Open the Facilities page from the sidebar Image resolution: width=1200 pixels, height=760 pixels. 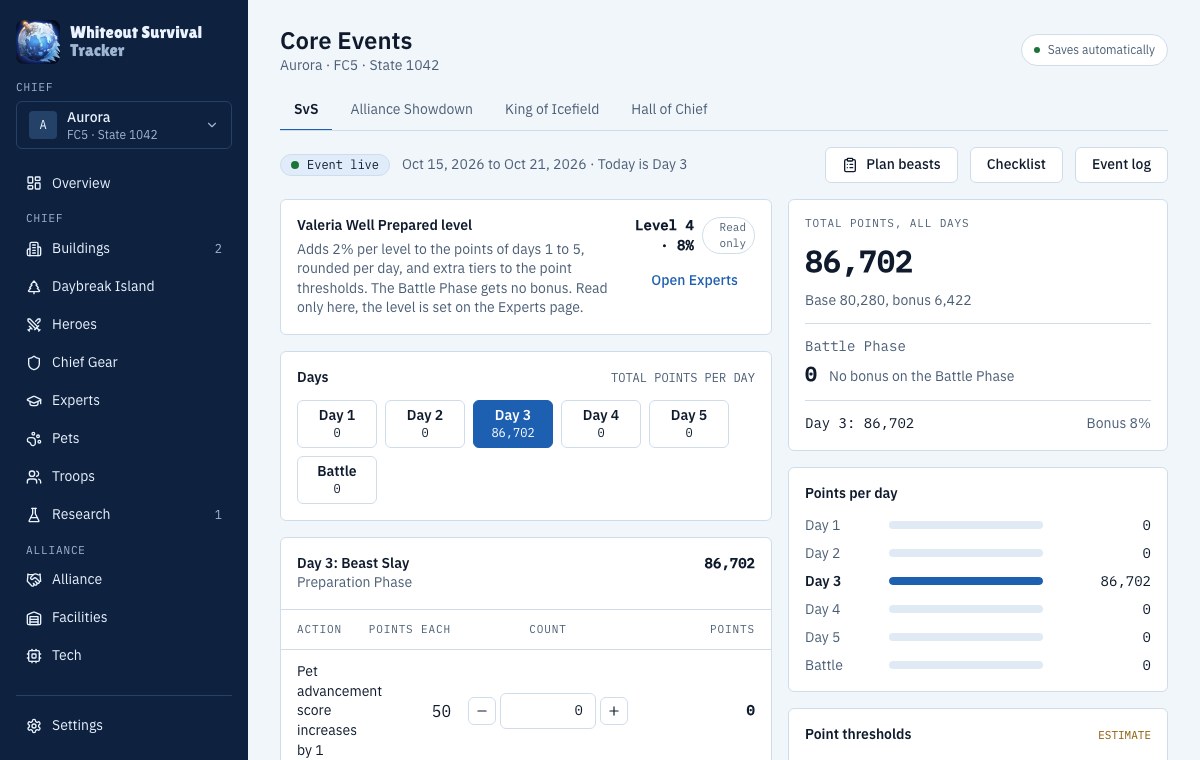124,617
